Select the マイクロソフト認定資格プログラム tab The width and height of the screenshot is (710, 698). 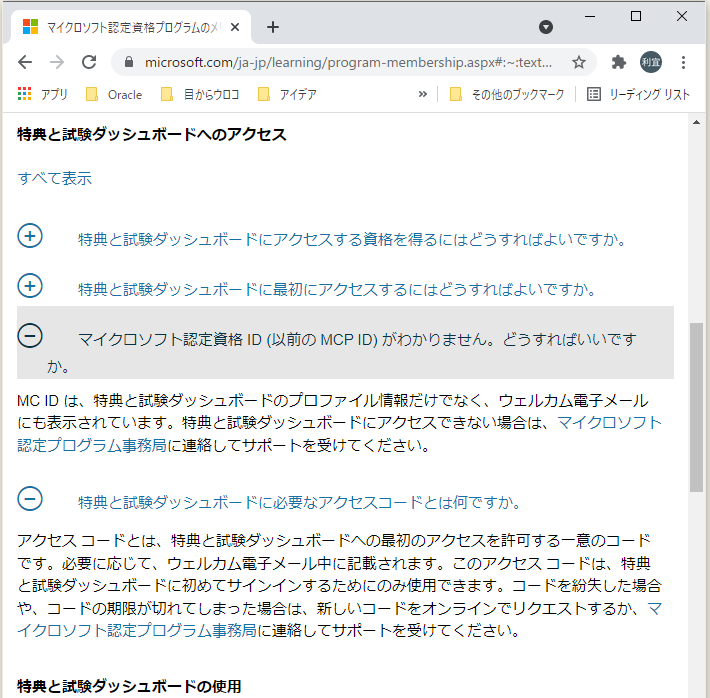[129, 27]
